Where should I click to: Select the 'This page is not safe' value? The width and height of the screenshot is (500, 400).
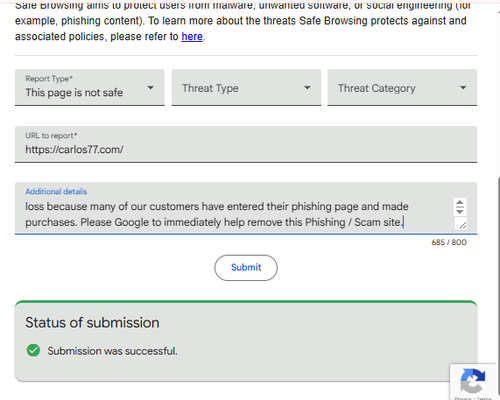point(74,93)
